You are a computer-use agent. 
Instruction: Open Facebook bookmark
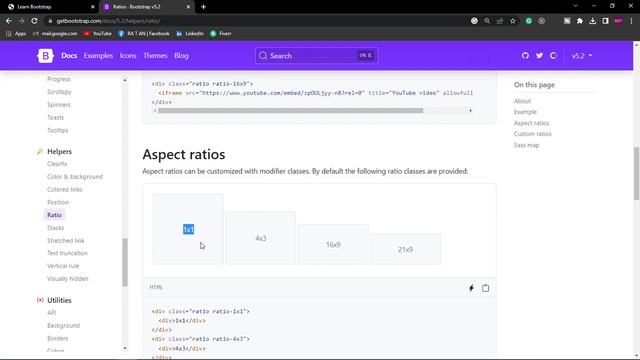point(144,33)
